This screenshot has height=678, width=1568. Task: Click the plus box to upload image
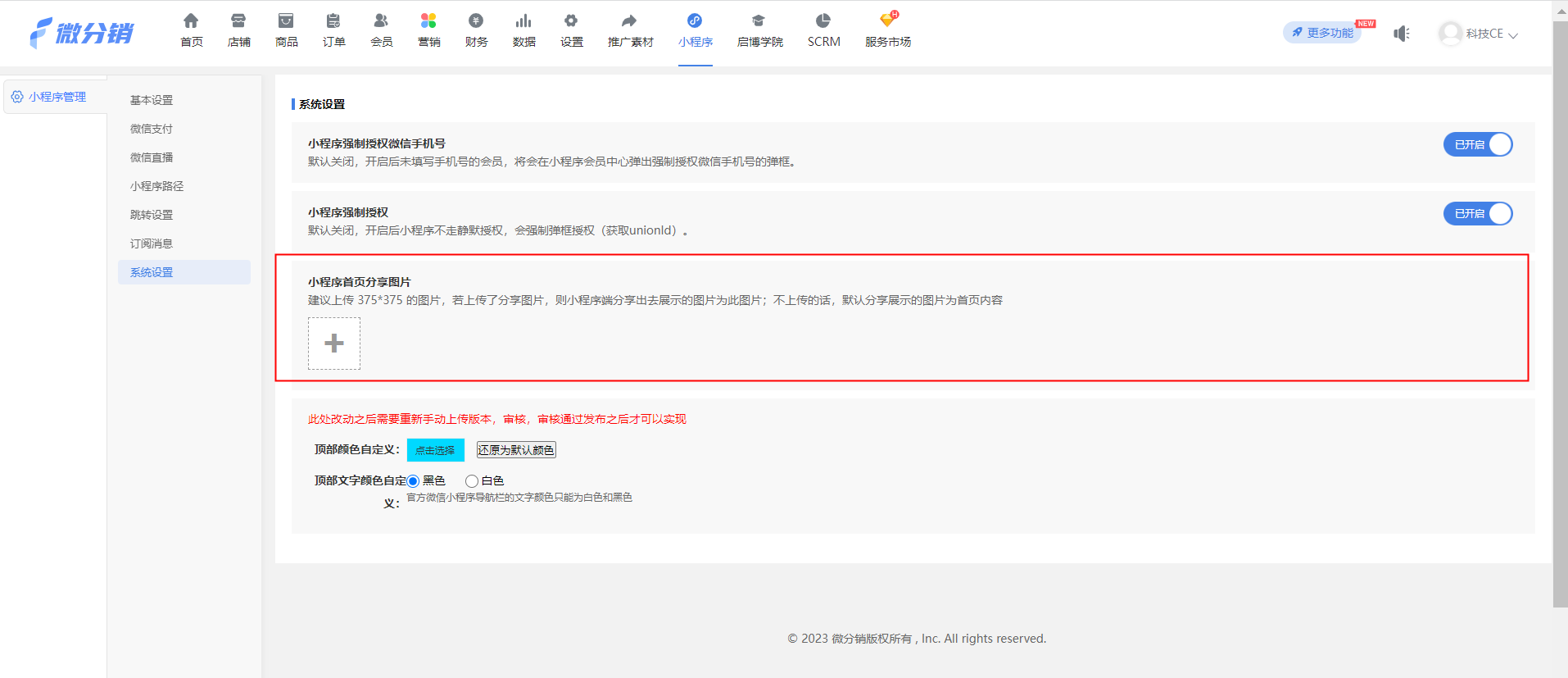[334, 344]
